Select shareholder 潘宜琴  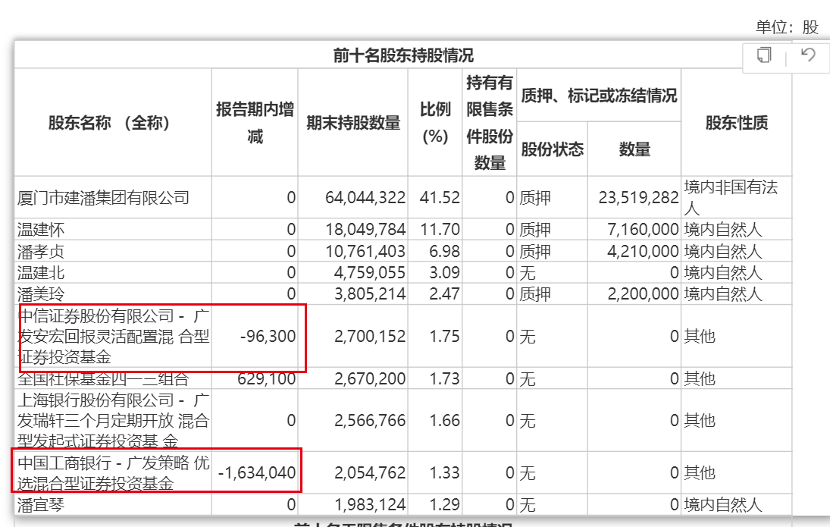tap(41, 505)
